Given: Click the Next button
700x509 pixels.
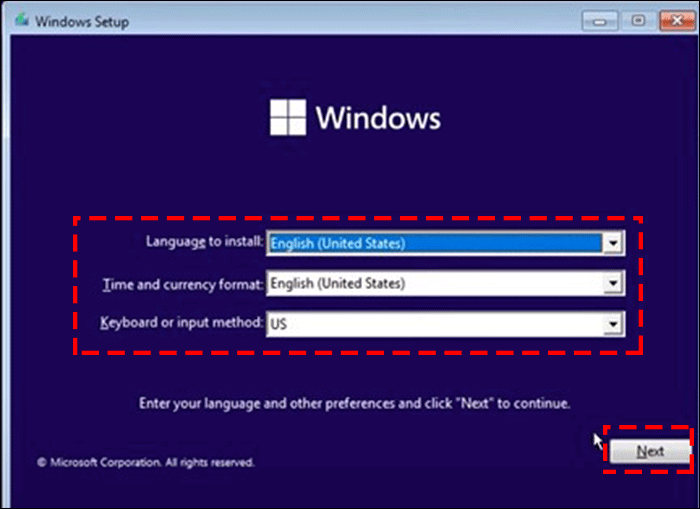Looking at the screenshot, I should 650,451.
